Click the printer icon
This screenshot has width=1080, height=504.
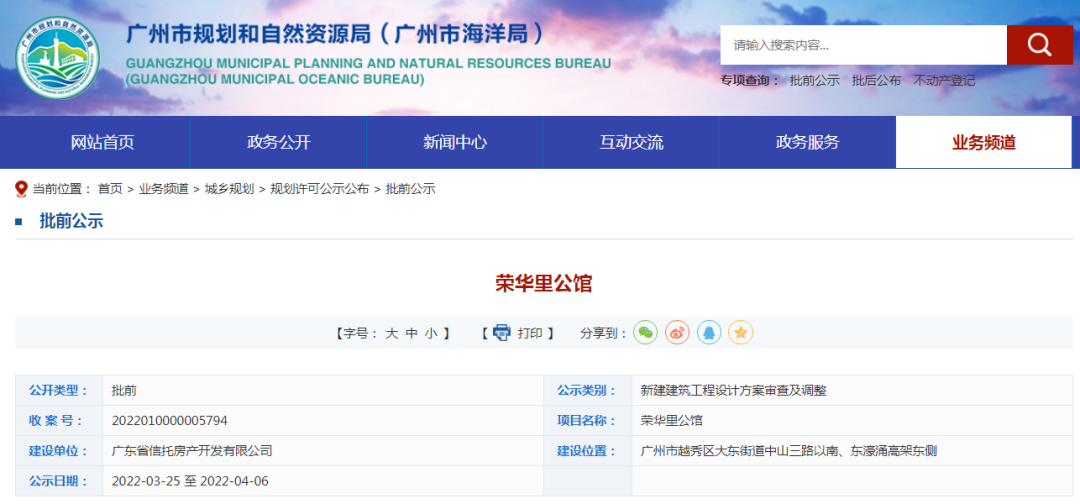(x=501, y=333)
